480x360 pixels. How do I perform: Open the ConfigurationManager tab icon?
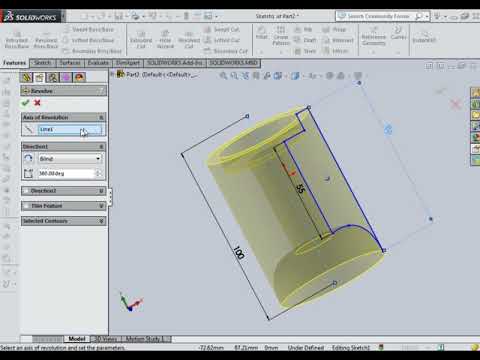(53, 77)
